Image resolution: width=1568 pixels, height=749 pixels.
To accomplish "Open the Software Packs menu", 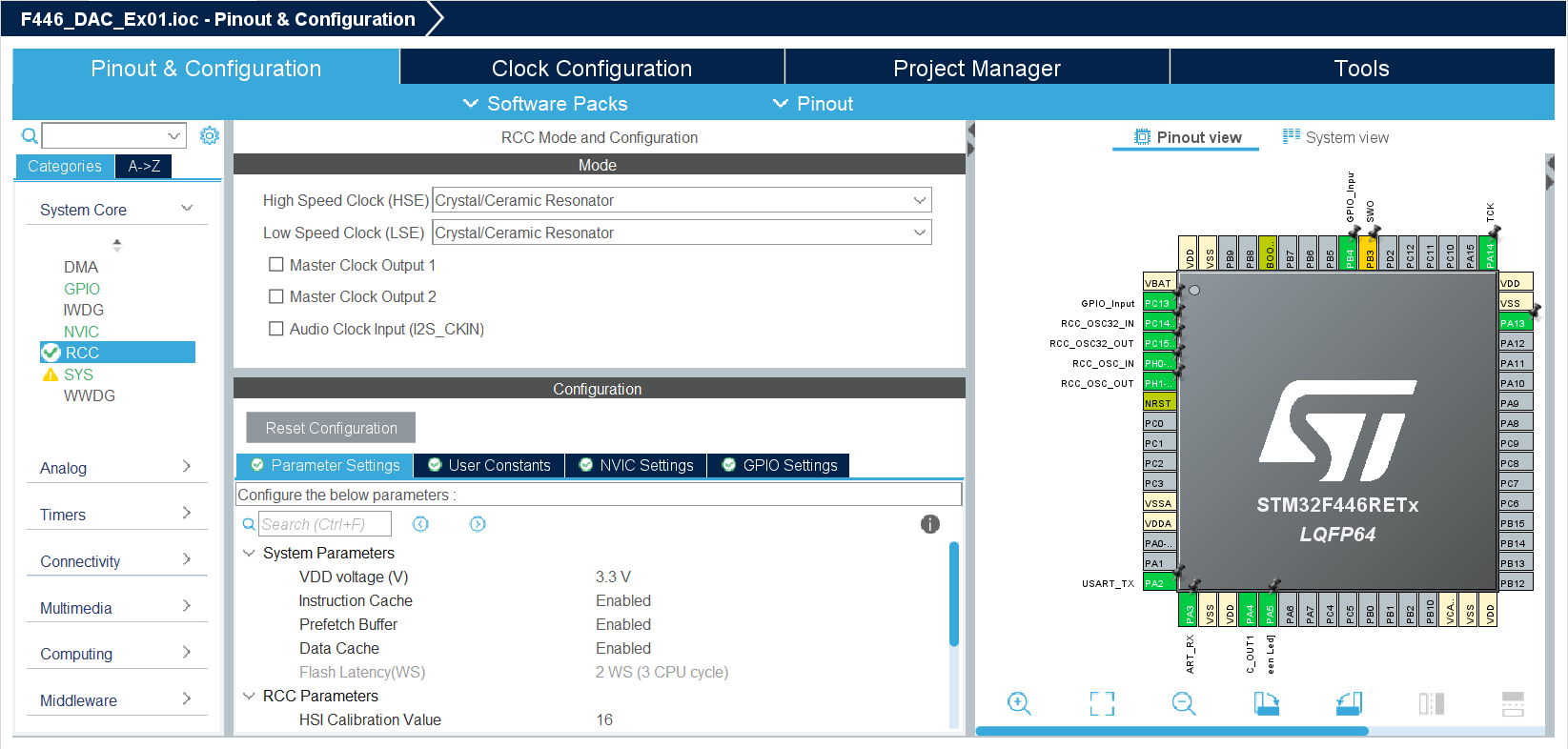I will pos(545,103).
